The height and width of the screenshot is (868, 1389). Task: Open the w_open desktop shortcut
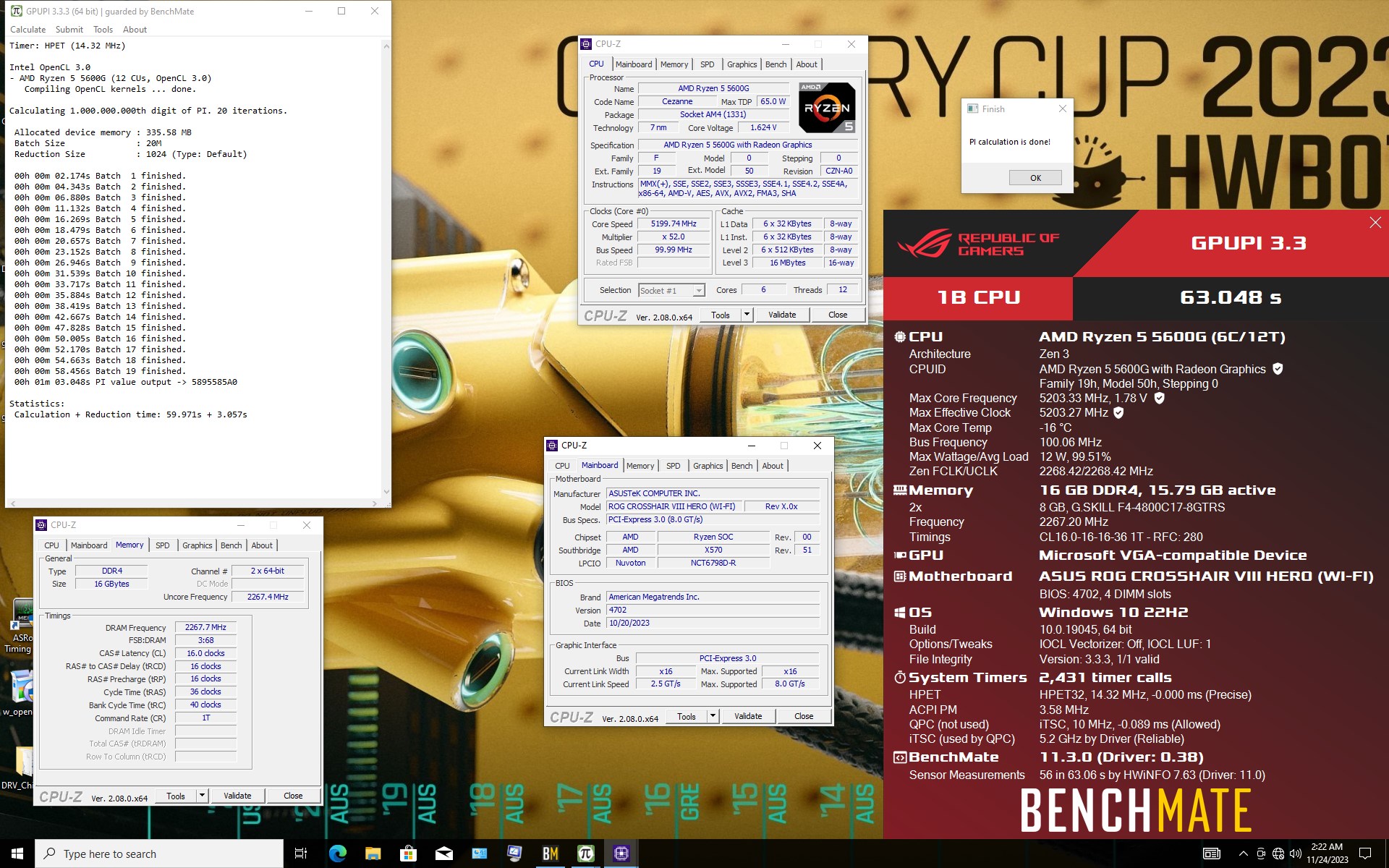(x=19, y=693)
